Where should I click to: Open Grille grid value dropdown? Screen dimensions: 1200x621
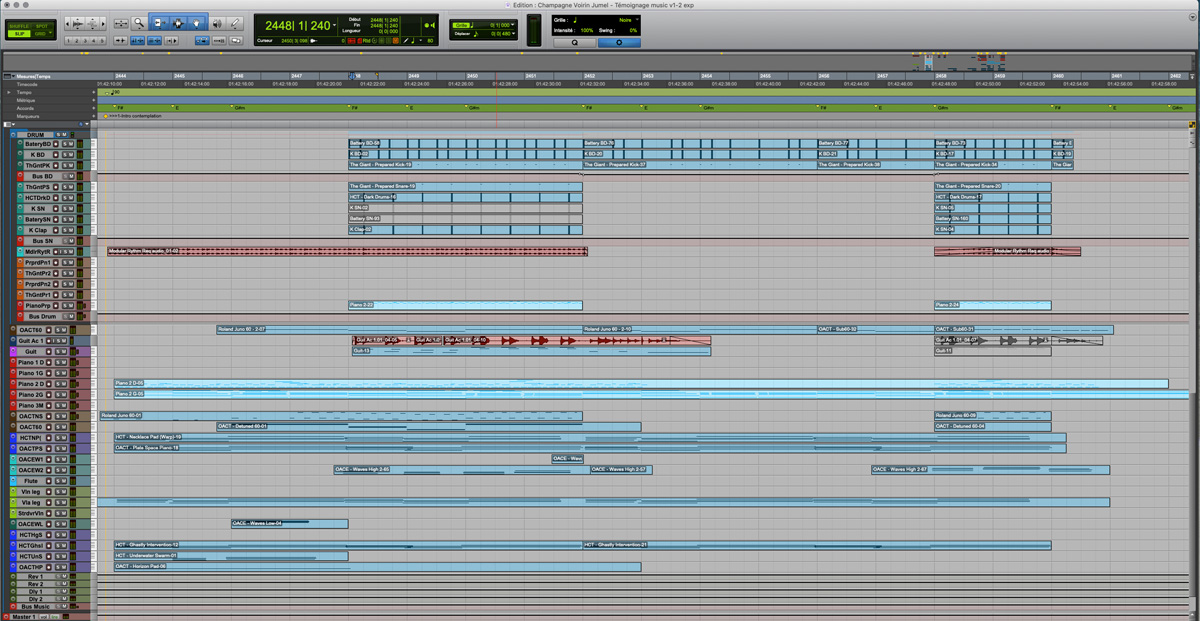tap(513, 25)
